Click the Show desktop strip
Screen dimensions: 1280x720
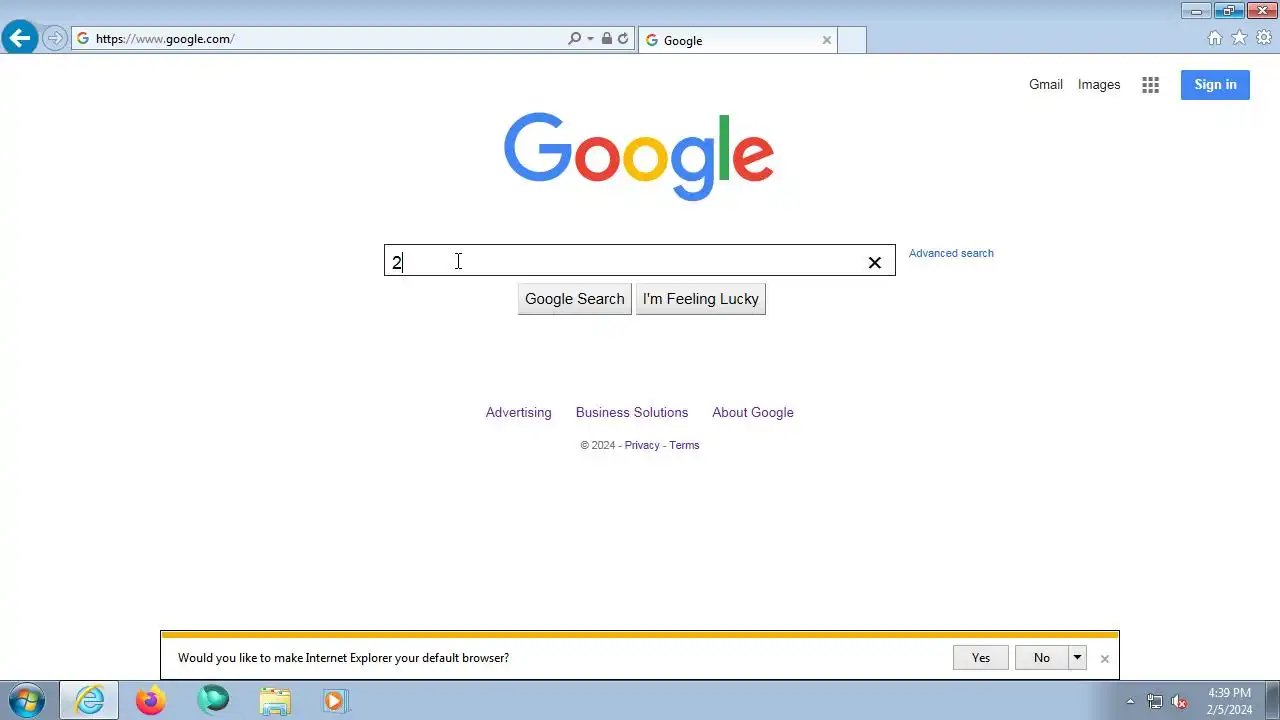[1272, 701]
